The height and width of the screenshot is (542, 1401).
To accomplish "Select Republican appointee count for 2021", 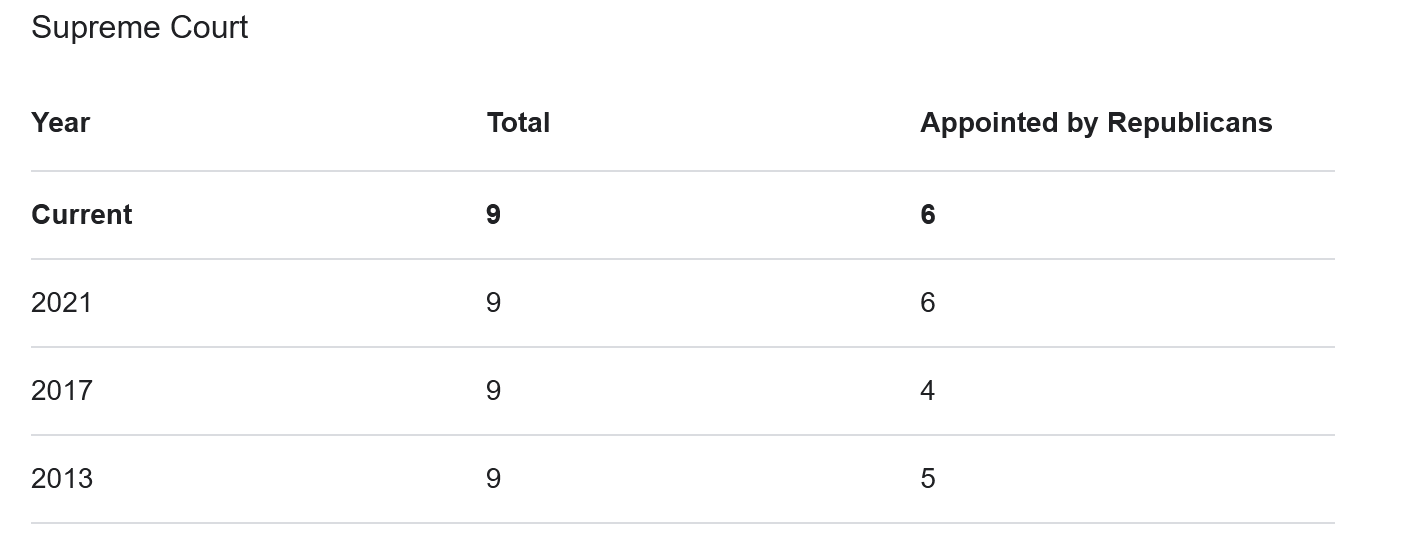I will (928, 303).
